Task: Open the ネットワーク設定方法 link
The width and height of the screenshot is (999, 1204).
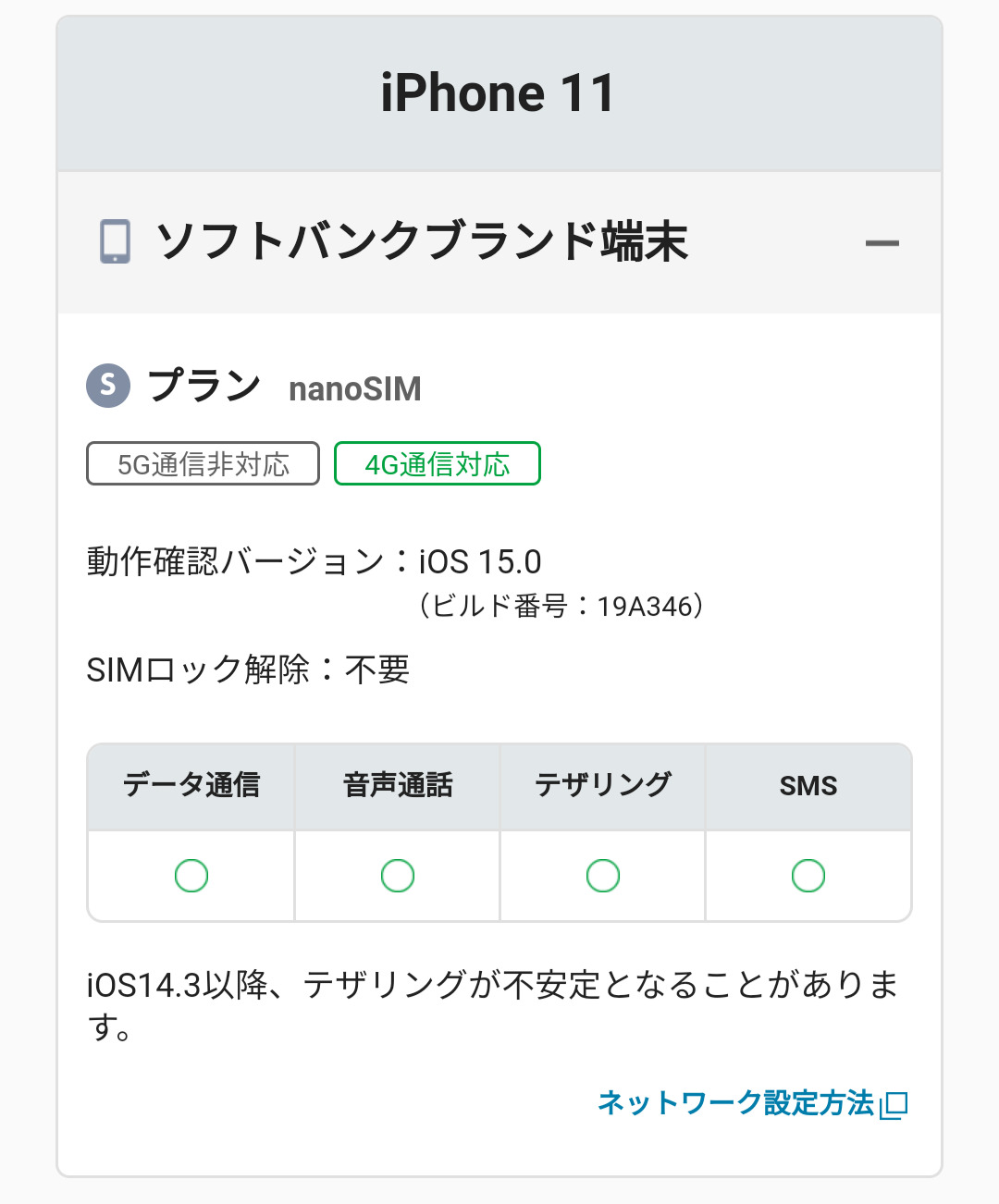Action: tap(735, 1103)
